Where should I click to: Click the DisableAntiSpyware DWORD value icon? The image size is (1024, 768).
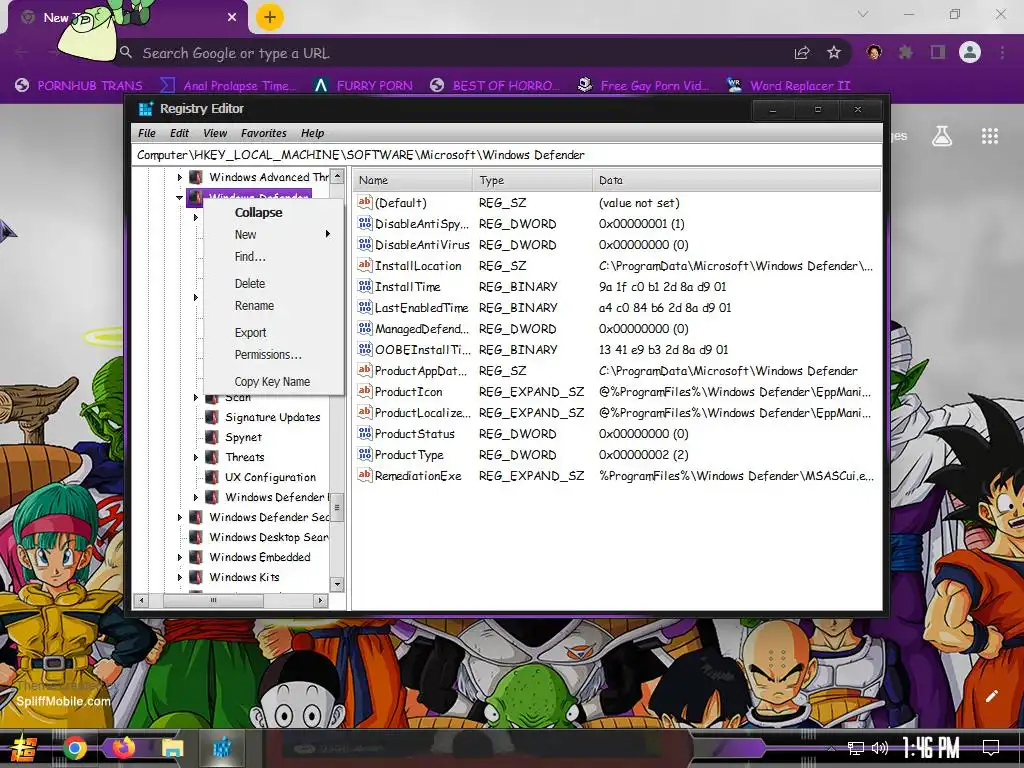tap(364, 223)
